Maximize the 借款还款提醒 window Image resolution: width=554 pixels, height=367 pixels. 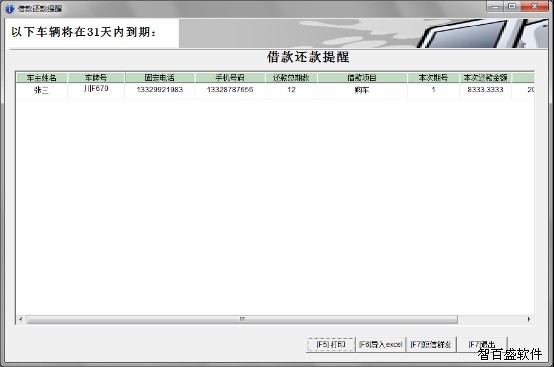[512, 6]
